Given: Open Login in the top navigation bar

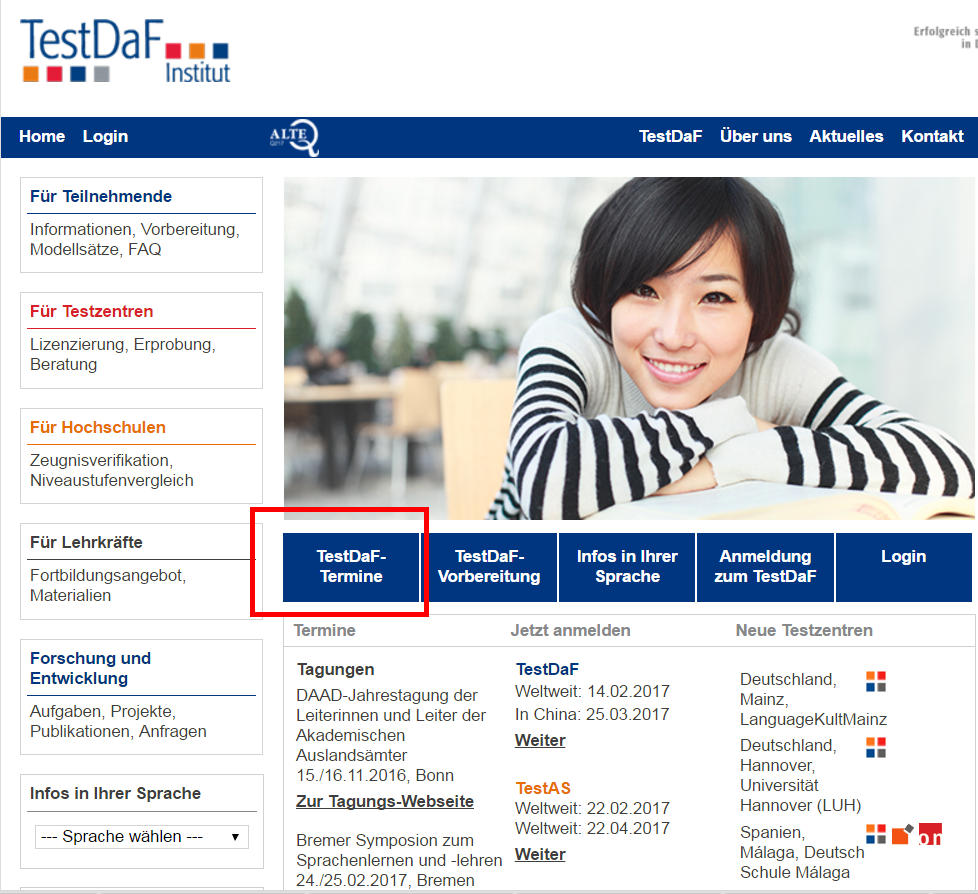Looking at the screenshot, I should (x=105, y=137).
